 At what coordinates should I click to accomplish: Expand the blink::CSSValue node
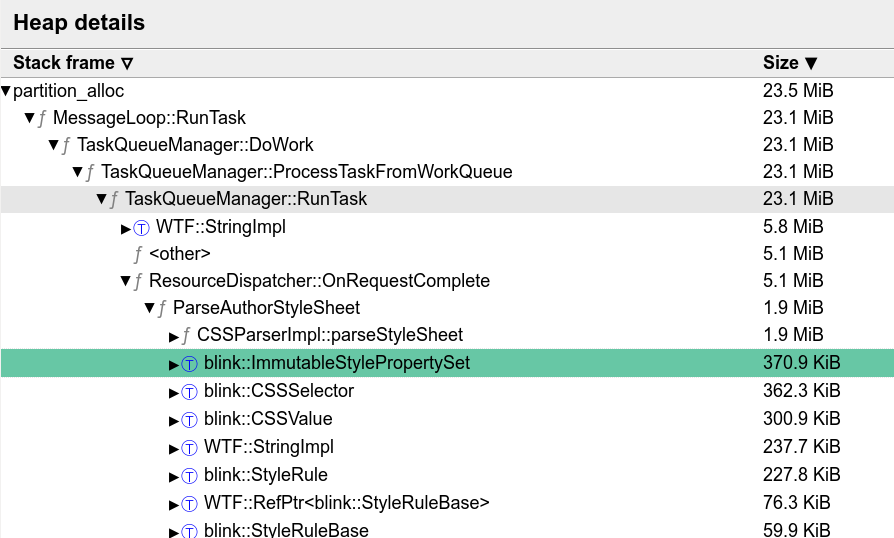pyautogui.click(x=174, y=420)
